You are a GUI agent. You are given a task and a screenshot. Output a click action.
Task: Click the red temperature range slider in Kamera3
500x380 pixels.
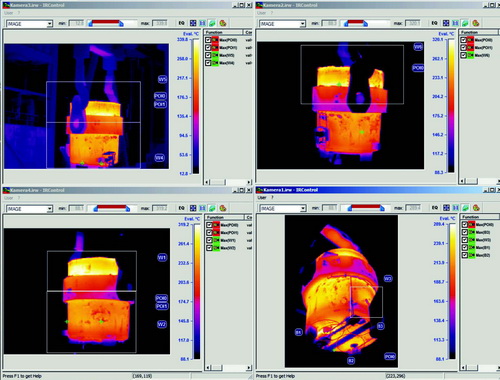106,22
